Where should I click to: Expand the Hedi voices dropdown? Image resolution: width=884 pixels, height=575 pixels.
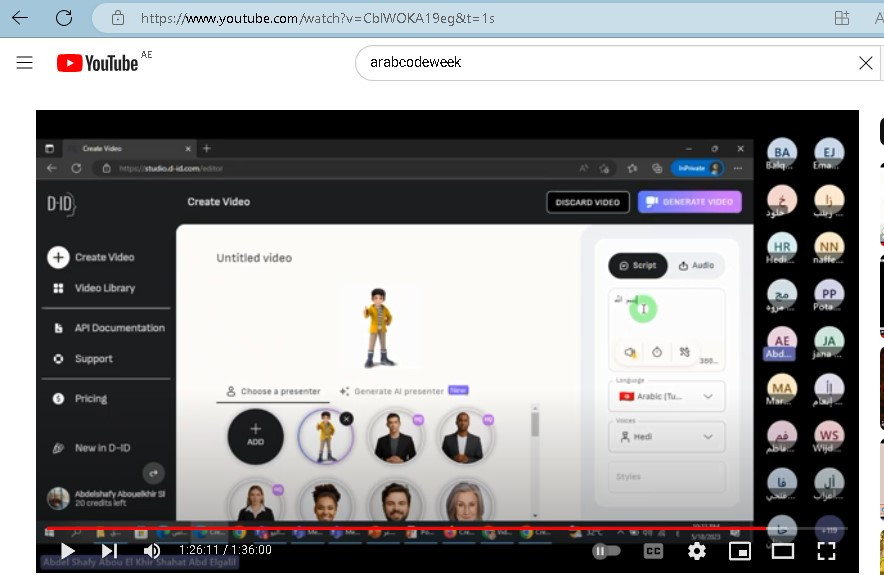coord(667,437)
